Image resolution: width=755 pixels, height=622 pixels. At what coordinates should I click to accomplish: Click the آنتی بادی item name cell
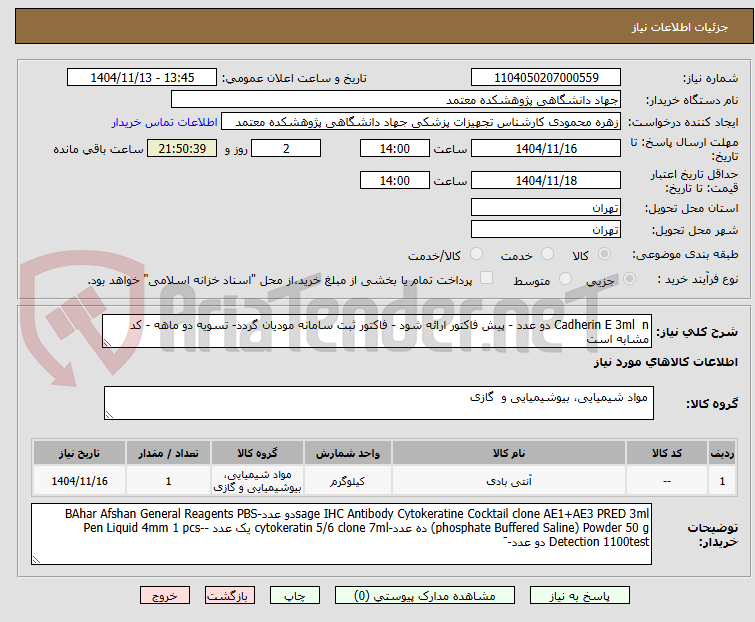[508, 481]
